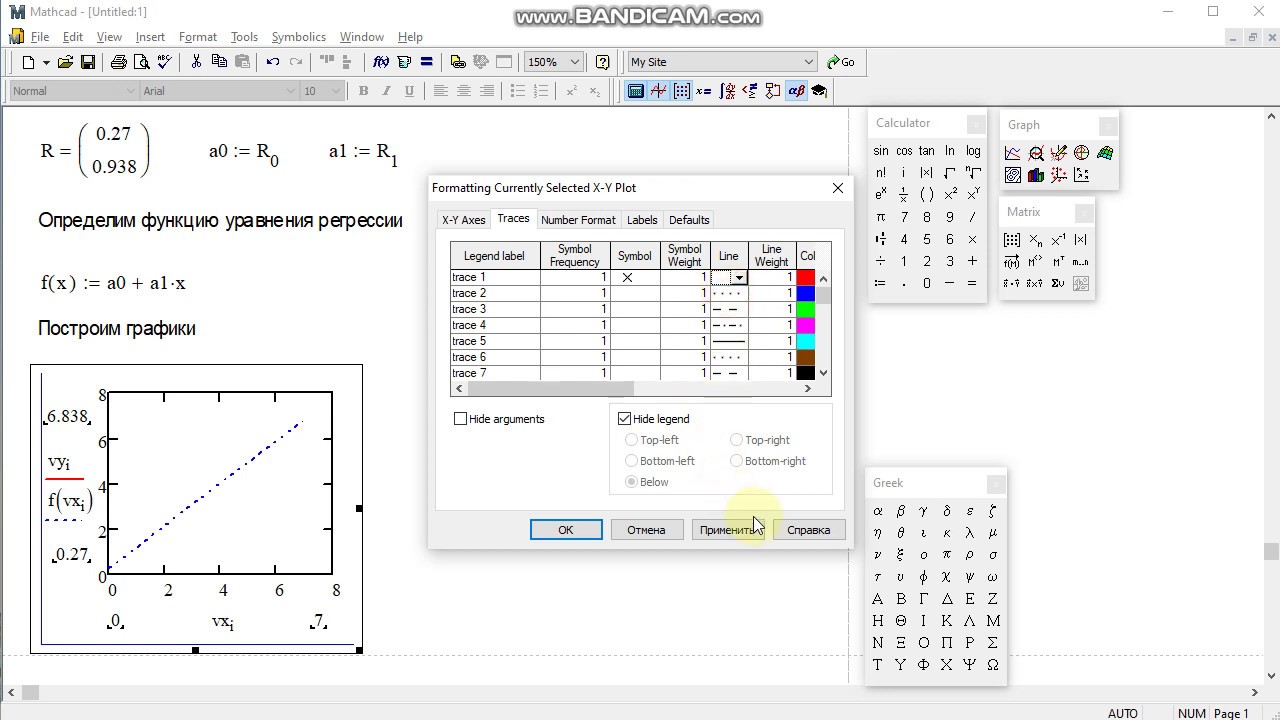Click the OK button in dialog
This screenshot has width=1280, height=720.
(x=566, y=530)
